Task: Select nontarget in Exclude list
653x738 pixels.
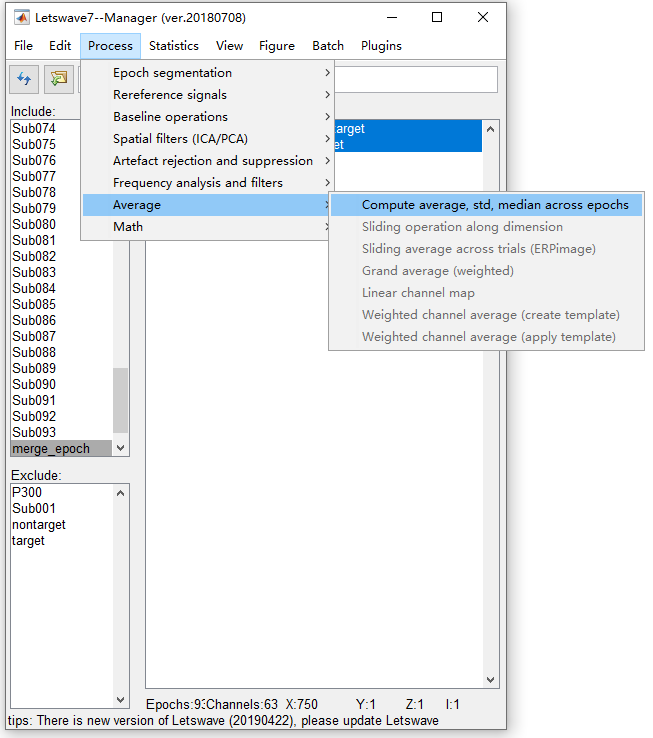Action: [x=62, y=524]
